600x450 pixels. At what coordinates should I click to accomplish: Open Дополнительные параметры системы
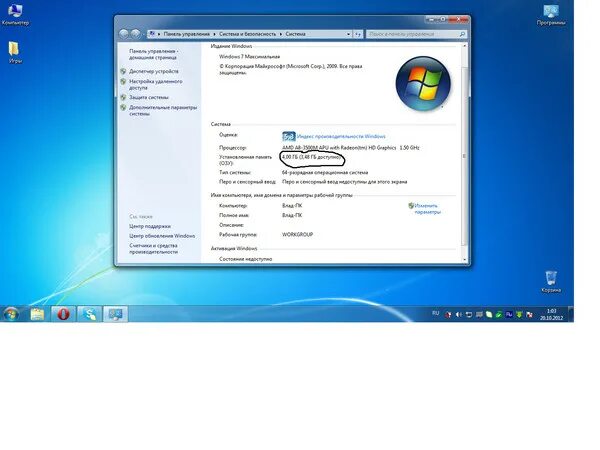coord(163,111)
